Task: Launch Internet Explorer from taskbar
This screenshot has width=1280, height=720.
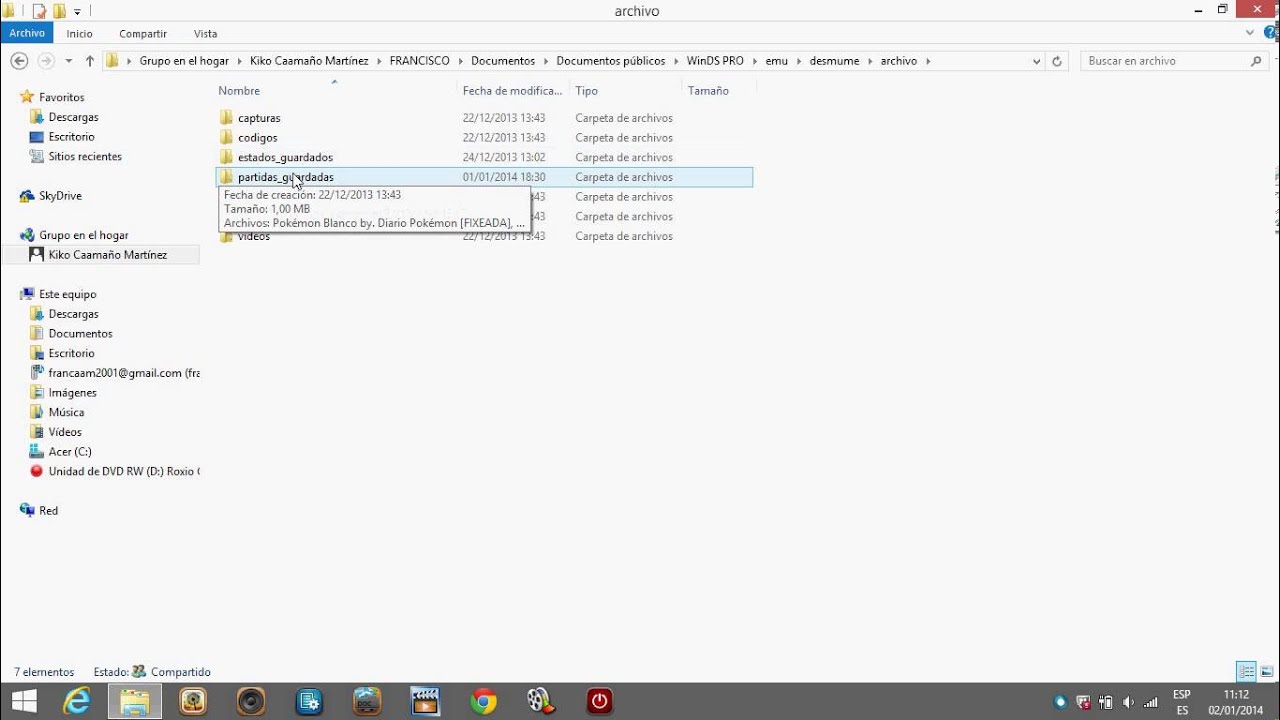Action: (77, 701)
